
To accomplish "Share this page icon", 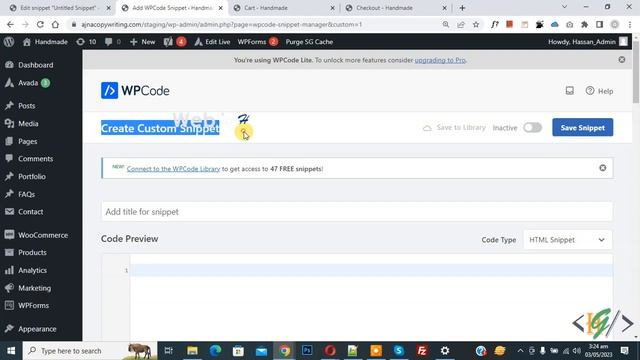I will tap(461, 24).
